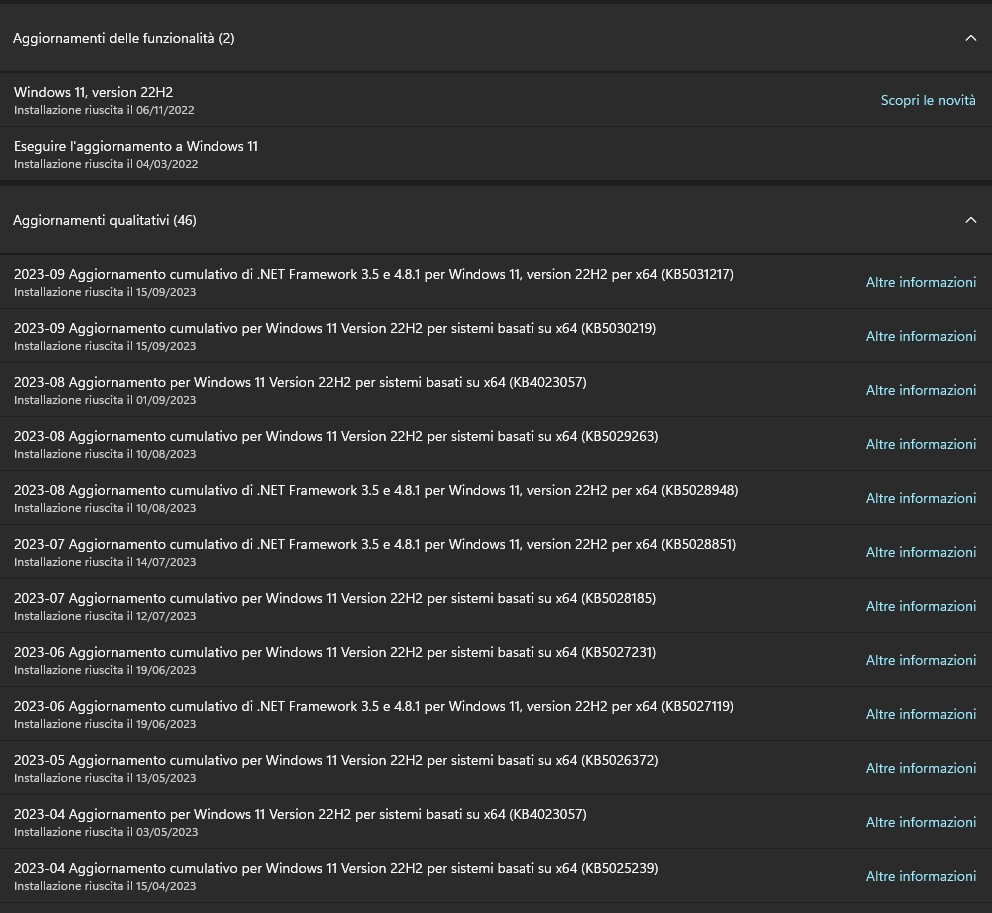This screenshot has height=913, width=992.
Task: Open Altre informazioni for KB5030219
Action: (x=920, y=336)
